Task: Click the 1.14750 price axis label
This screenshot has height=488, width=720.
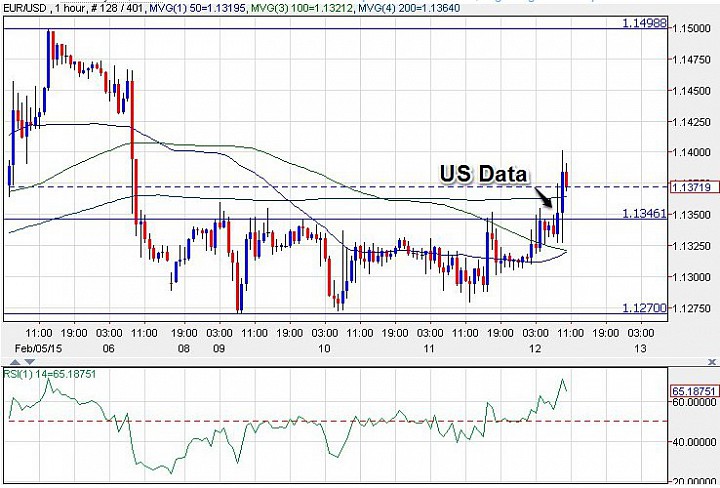Action: (x=691, y=60)
